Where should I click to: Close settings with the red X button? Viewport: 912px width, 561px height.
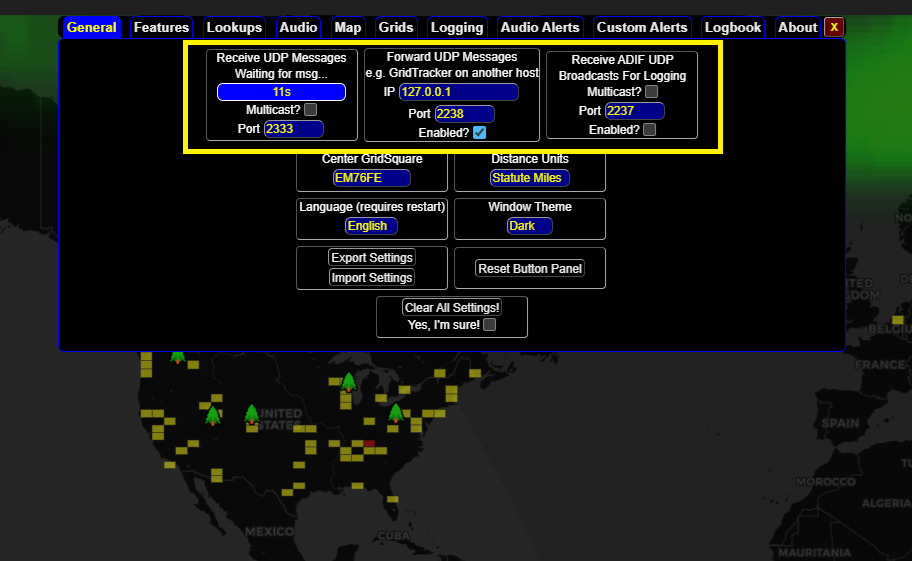point(834,27)
